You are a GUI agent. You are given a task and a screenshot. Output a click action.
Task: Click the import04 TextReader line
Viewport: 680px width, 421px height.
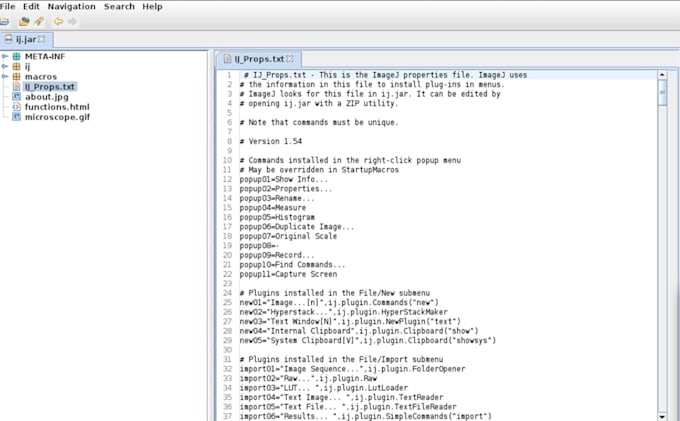(x=341, y=398)
